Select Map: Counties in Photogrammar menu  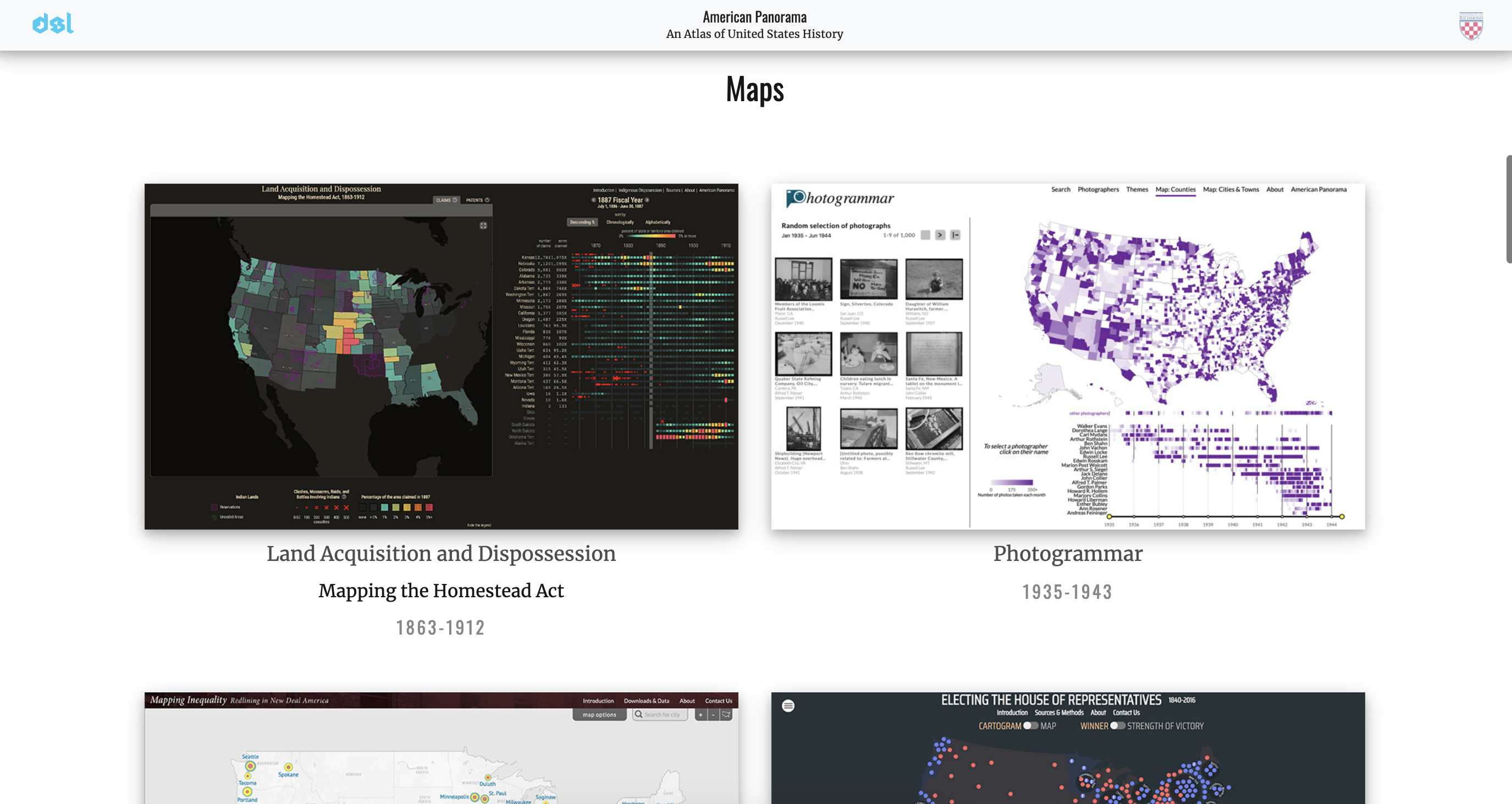[x=1175, y=190]
